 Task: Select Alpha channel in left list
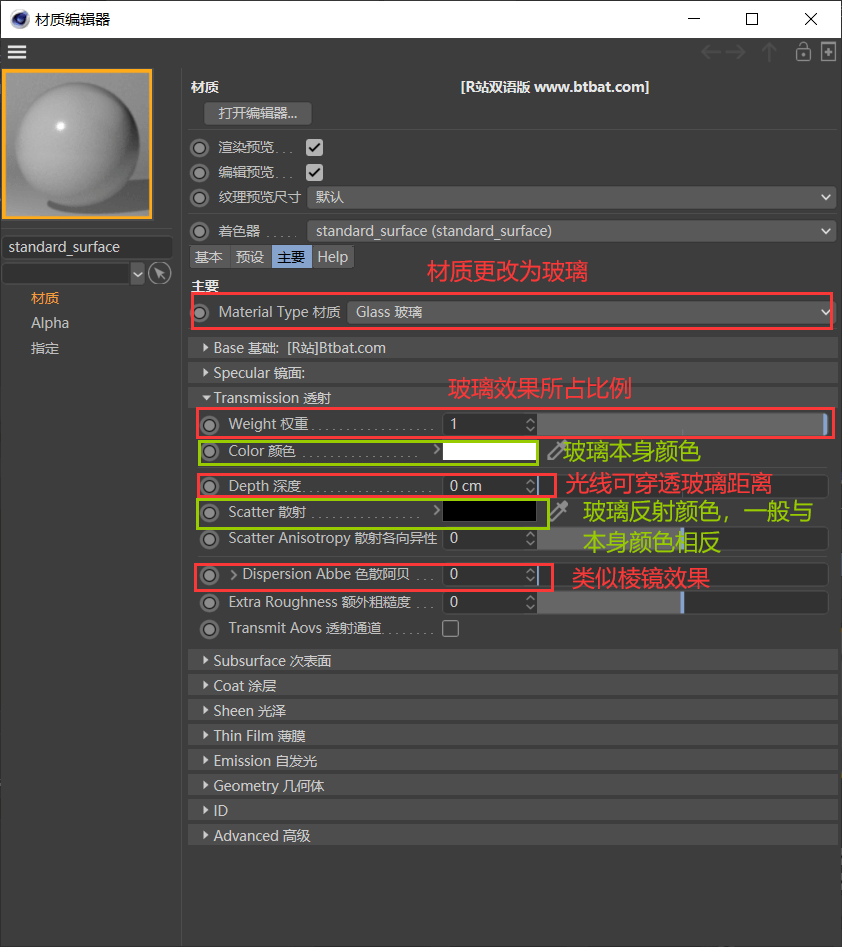[50, 323]
